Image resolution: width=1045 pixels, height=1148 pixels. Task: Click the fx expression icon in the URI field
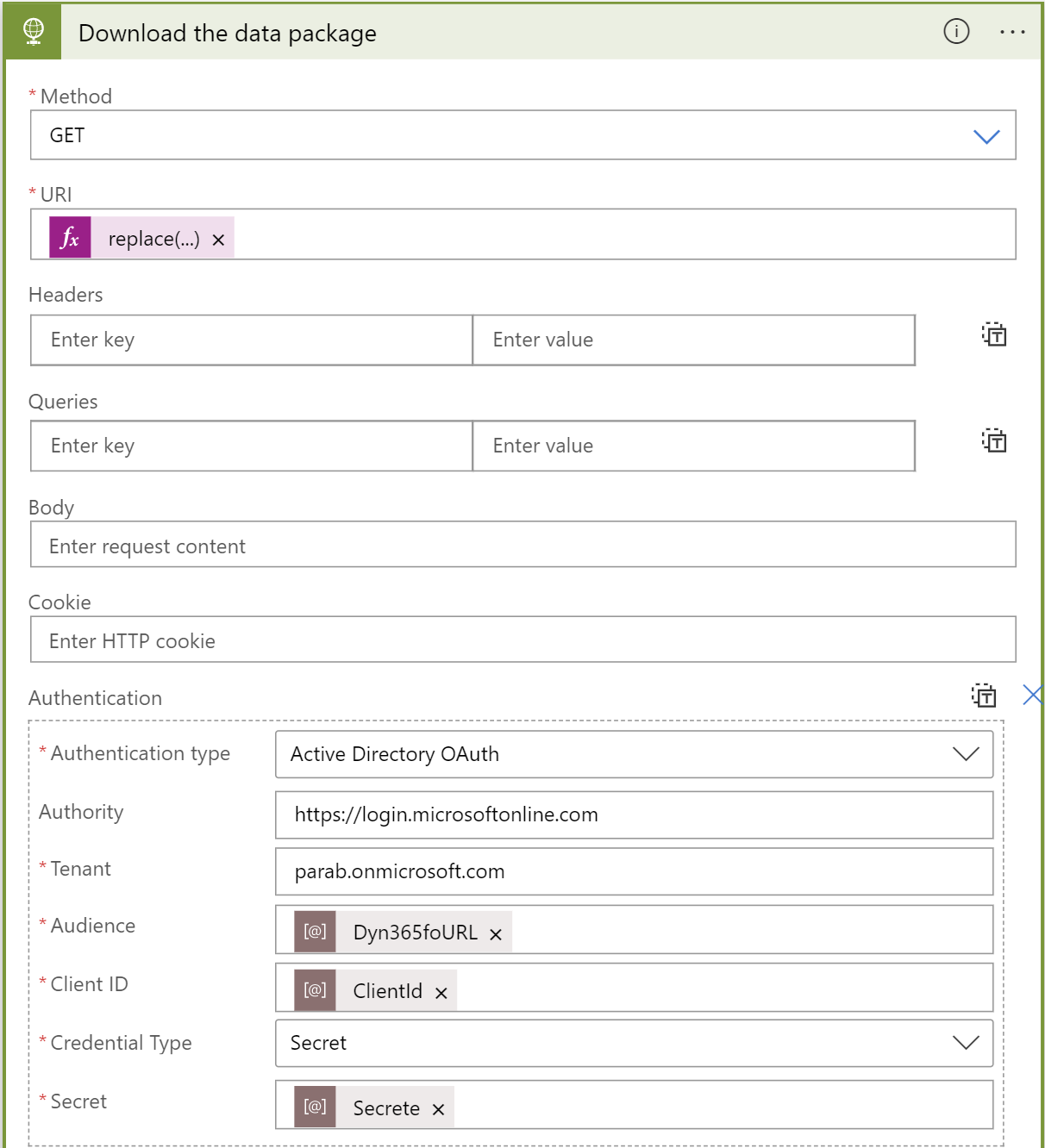(x=69, y=237)
